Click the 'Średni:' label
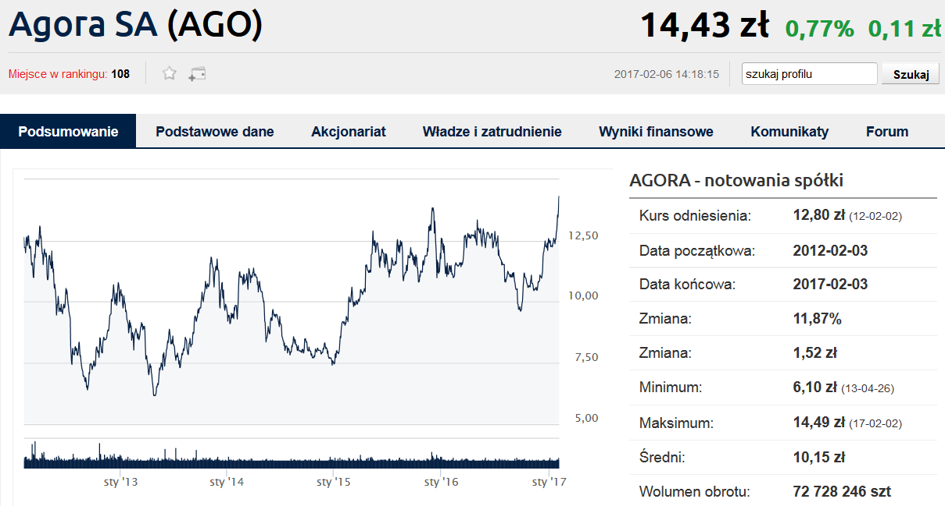 pos(662,458)
